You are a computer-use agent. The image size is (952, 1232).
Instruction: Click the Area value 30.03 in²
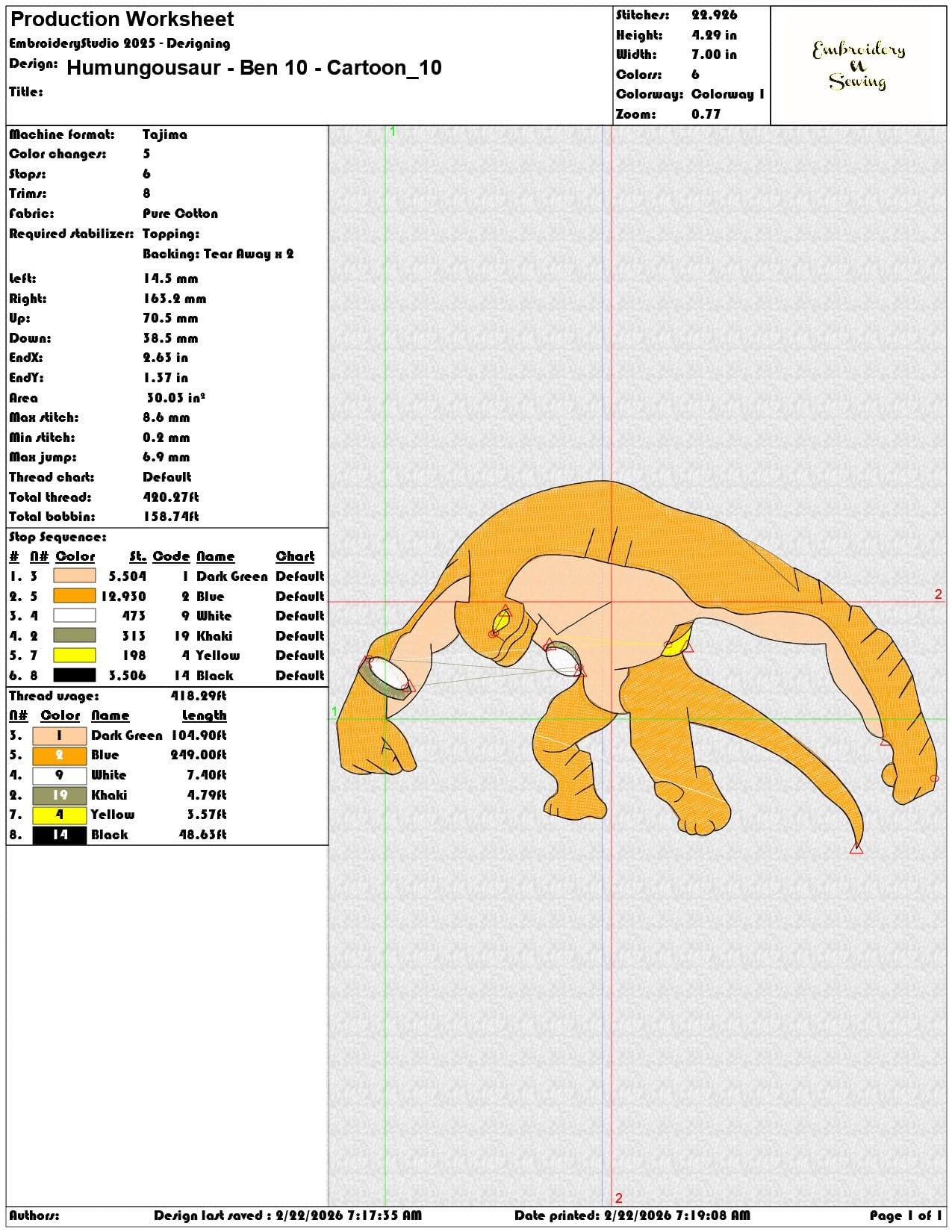click(x=175, y=398)
